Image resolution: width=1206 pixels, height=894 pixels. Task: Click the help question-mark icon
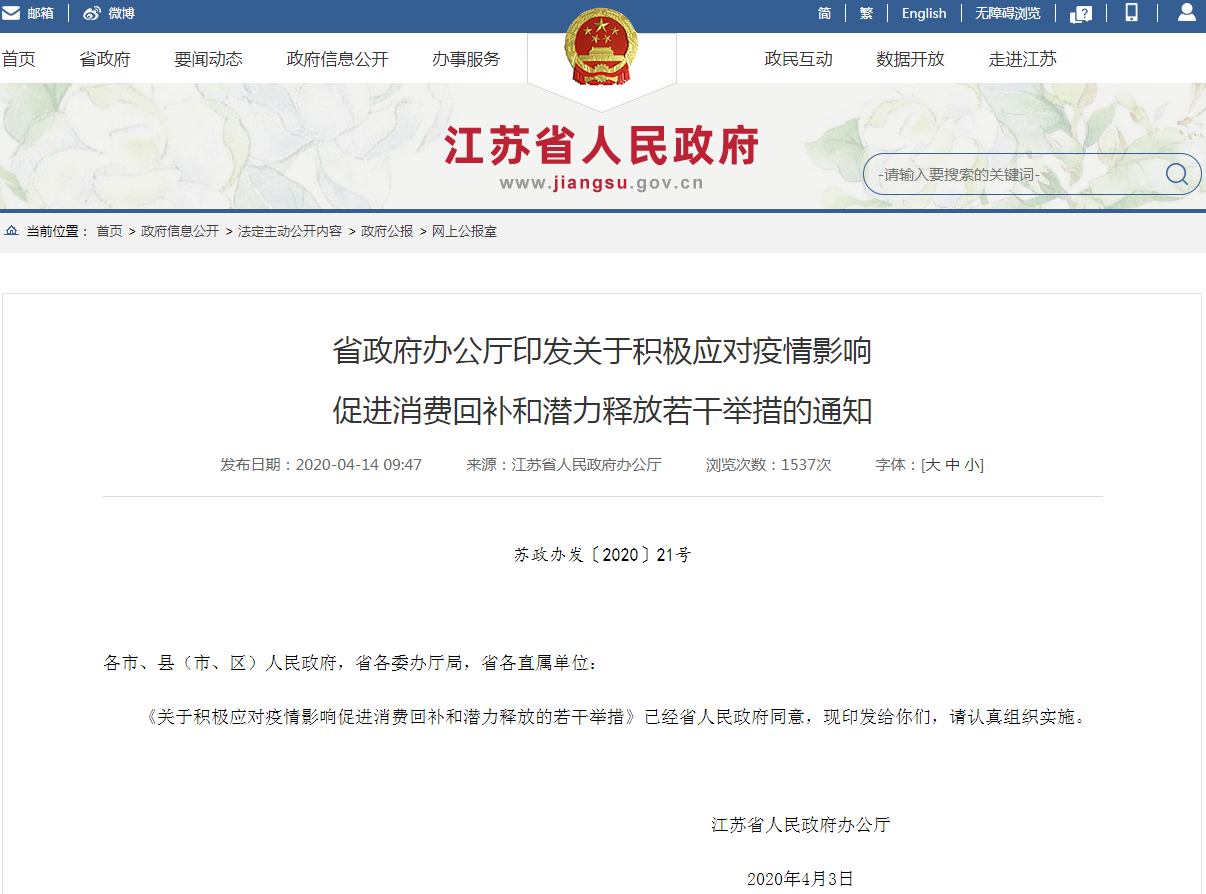point(1081,13)
